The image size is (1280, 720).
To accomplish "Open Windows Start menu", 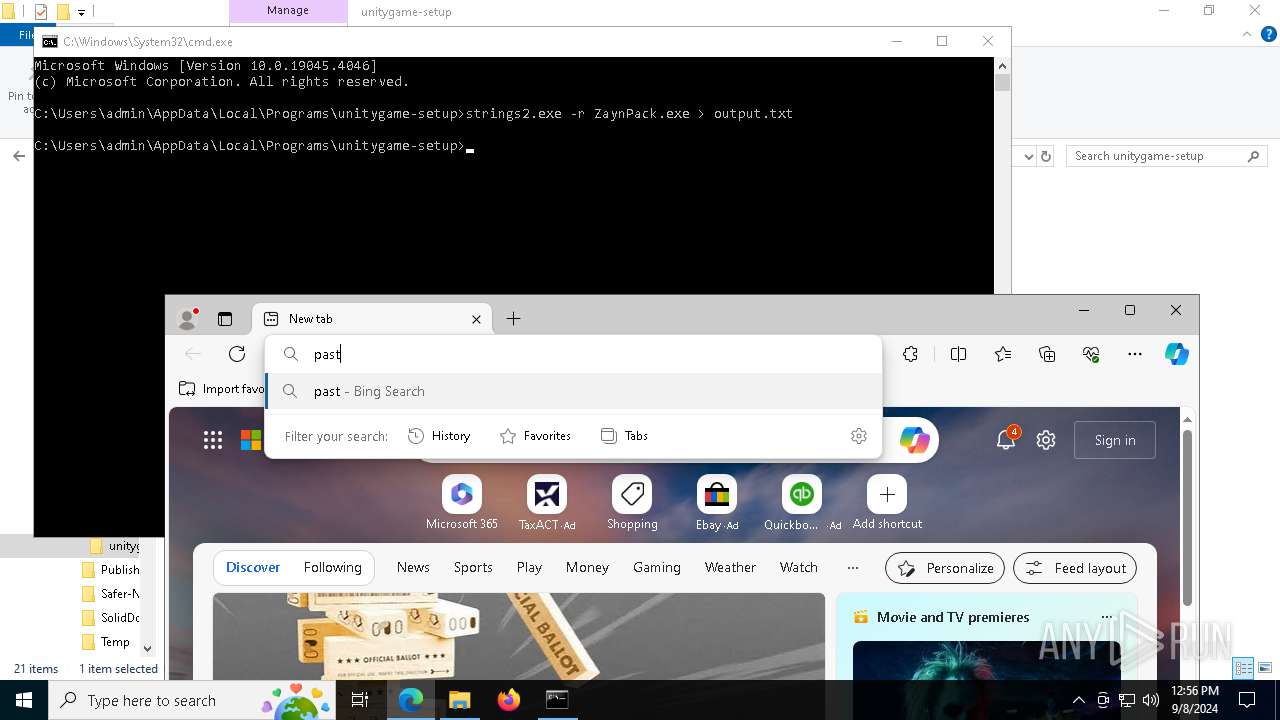I will [24, 700].
